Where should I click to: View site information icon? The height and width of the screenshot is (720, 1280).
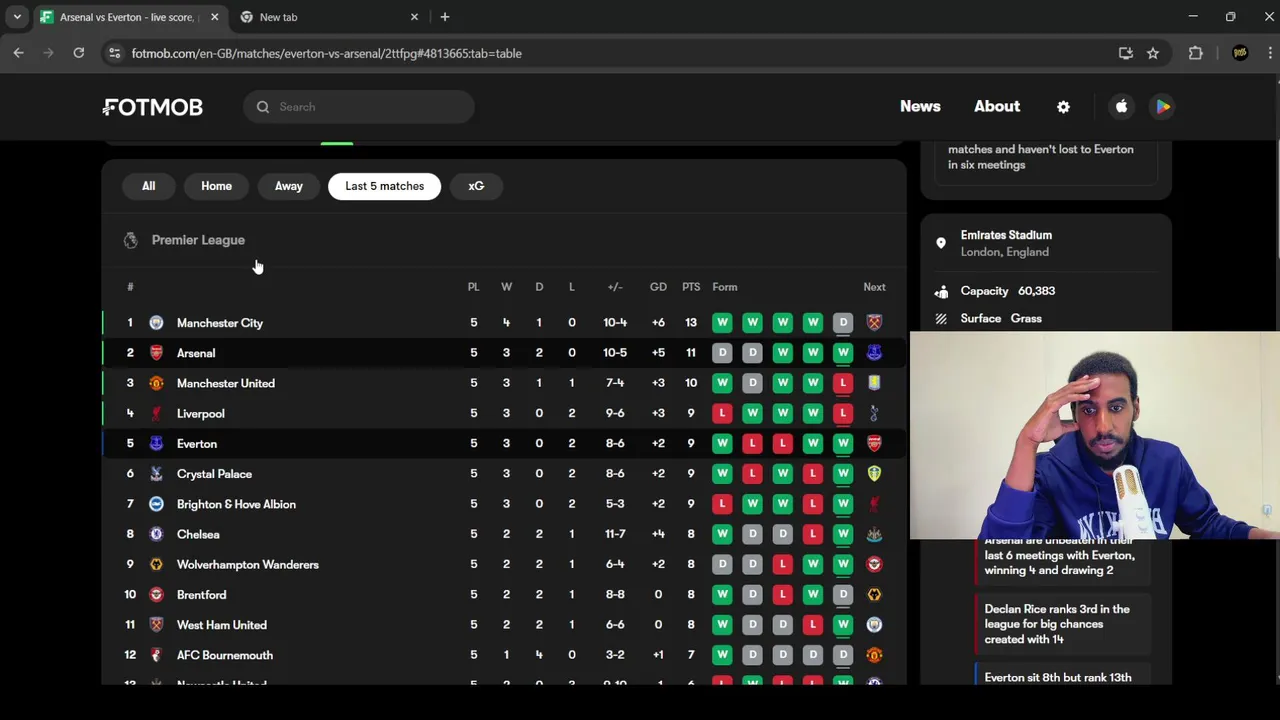[x=114, y=53]
